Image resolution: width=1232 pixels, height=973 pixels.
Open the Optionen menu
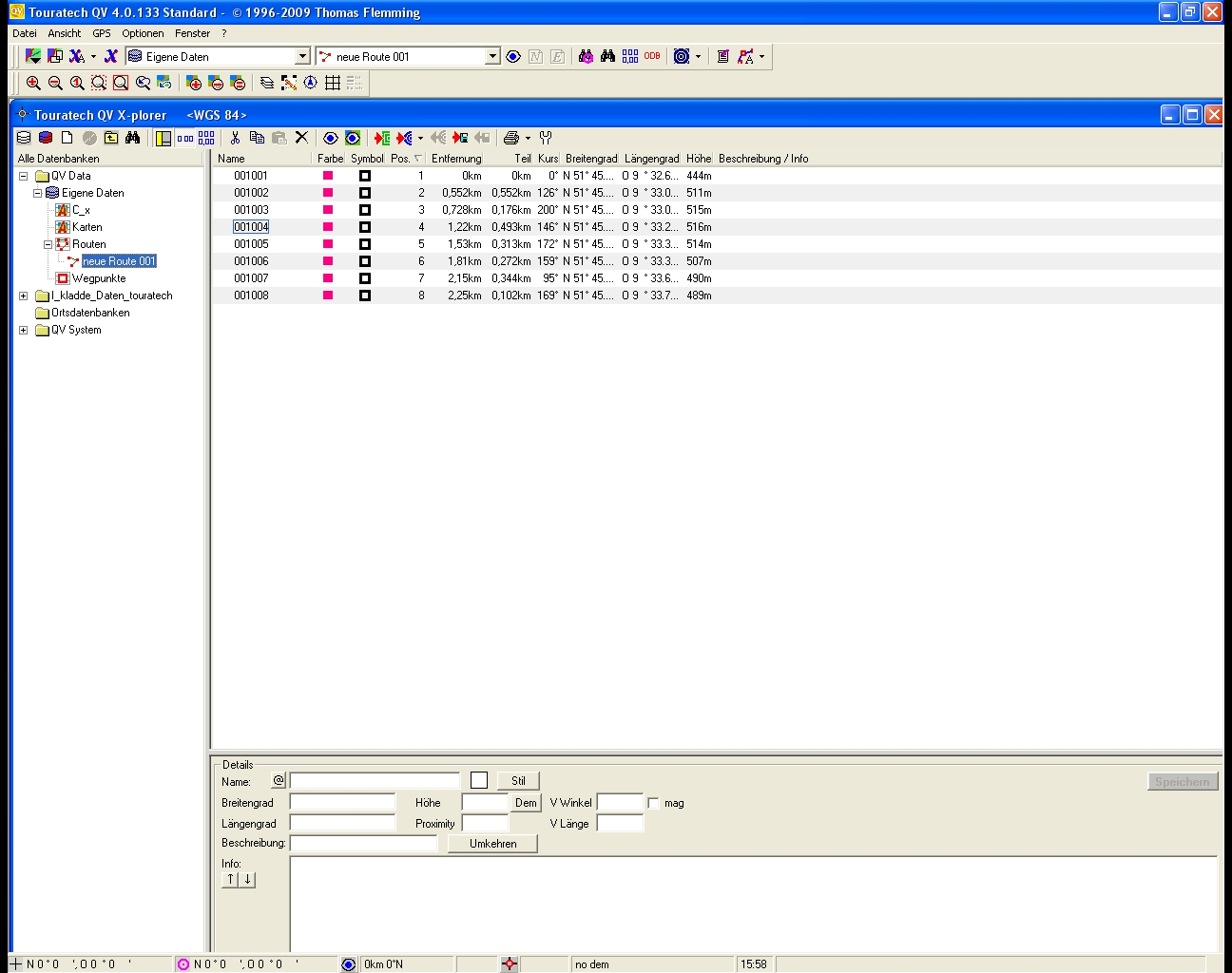pyautogui.click(x=143, y=33)
